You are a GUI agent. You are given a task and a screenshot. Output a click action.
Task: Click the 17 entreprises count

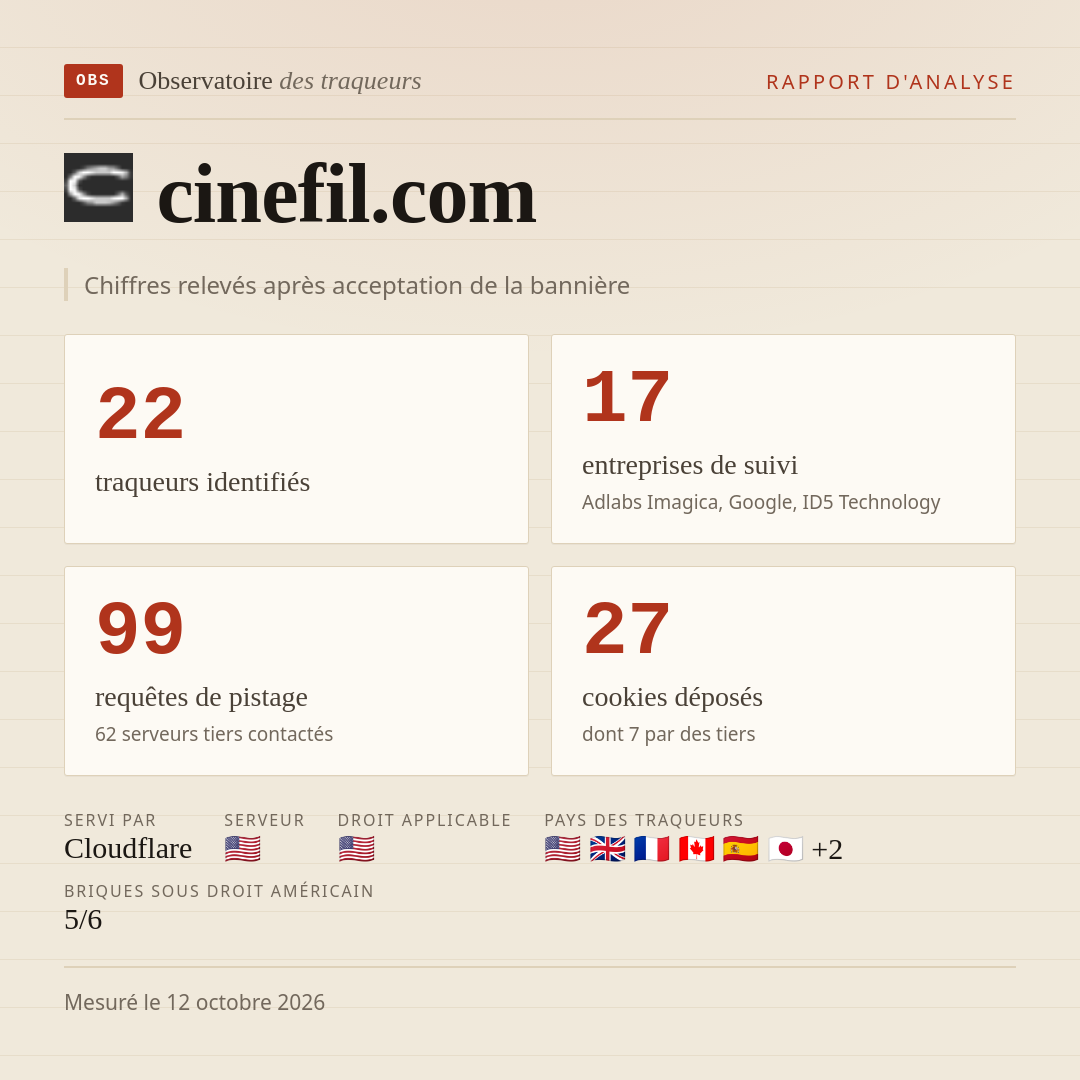coord(627,397)
